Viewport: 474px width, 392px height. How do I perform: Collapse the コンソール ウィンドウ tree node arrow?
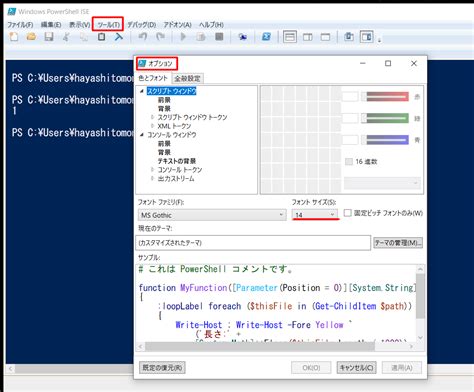pos(142,135)
